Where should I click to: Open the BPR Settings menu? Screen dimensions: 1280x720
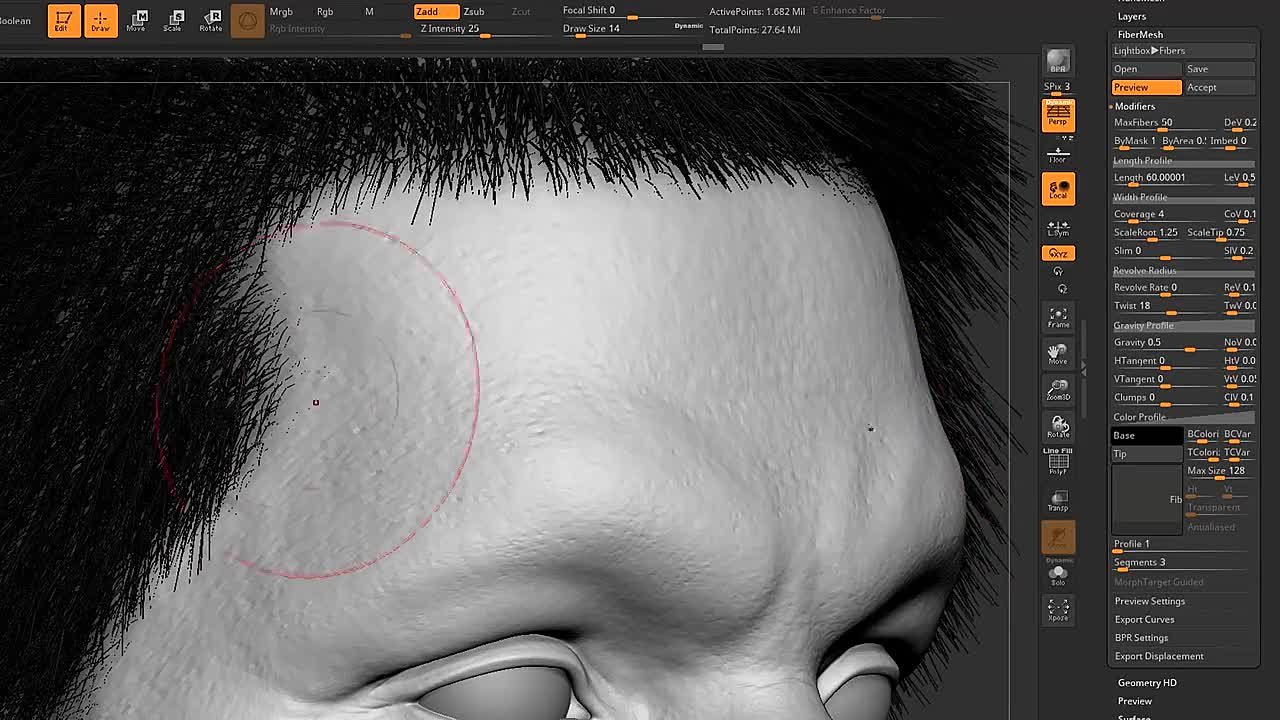pos(1141,638)
